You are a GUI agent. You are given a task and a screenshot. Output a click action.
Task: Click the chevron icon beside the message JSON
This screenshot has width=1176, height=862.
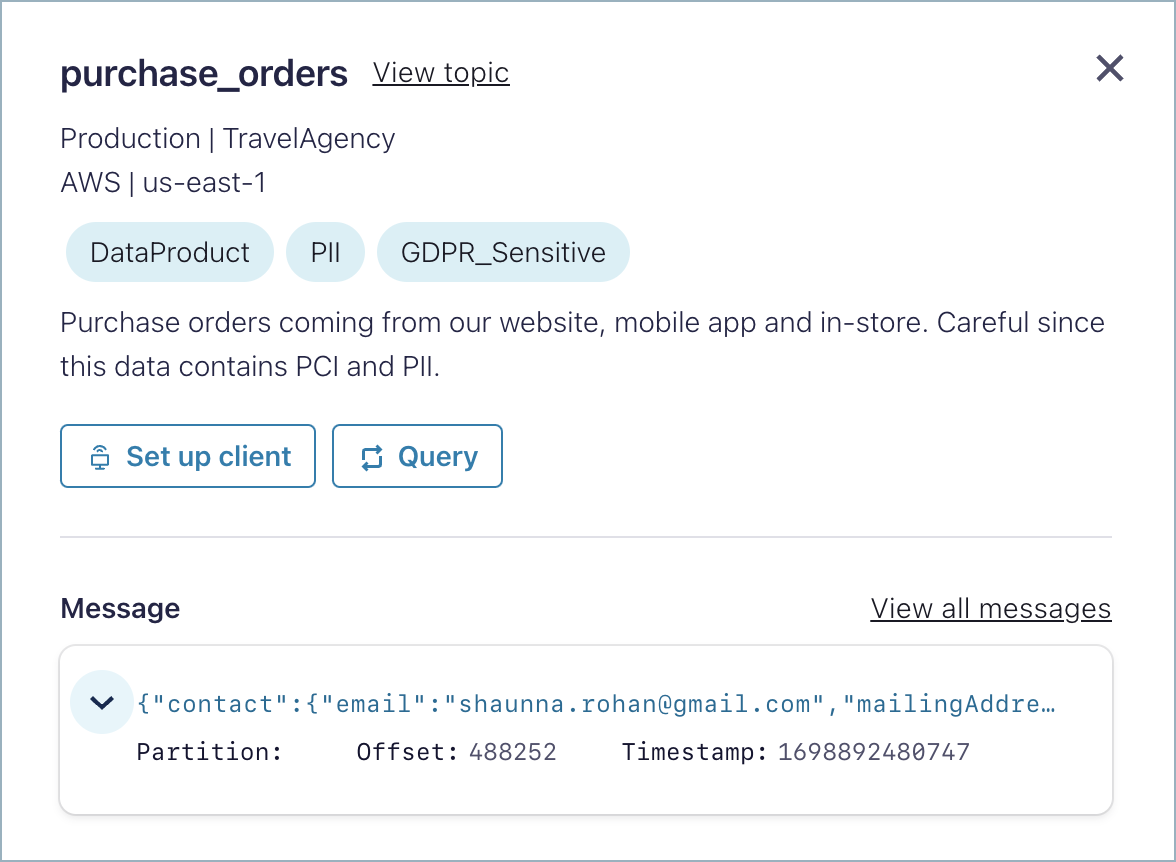tap(100, 702)
